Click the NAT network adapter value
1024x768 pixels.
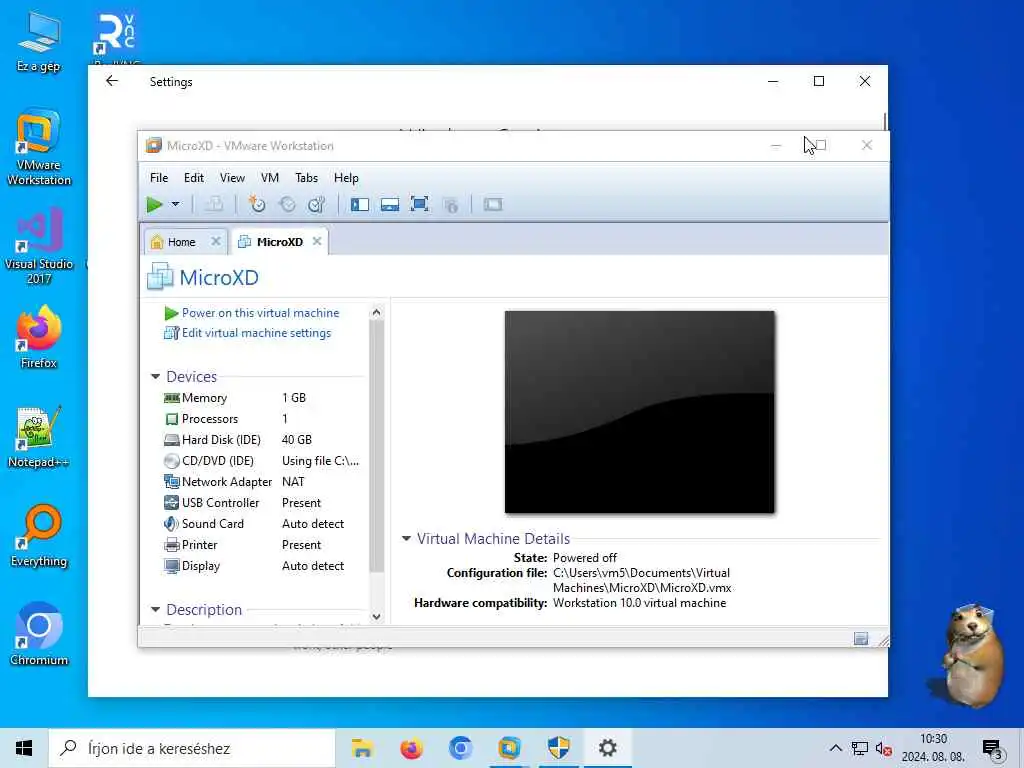pyautogui.click(x=293, y=481)
